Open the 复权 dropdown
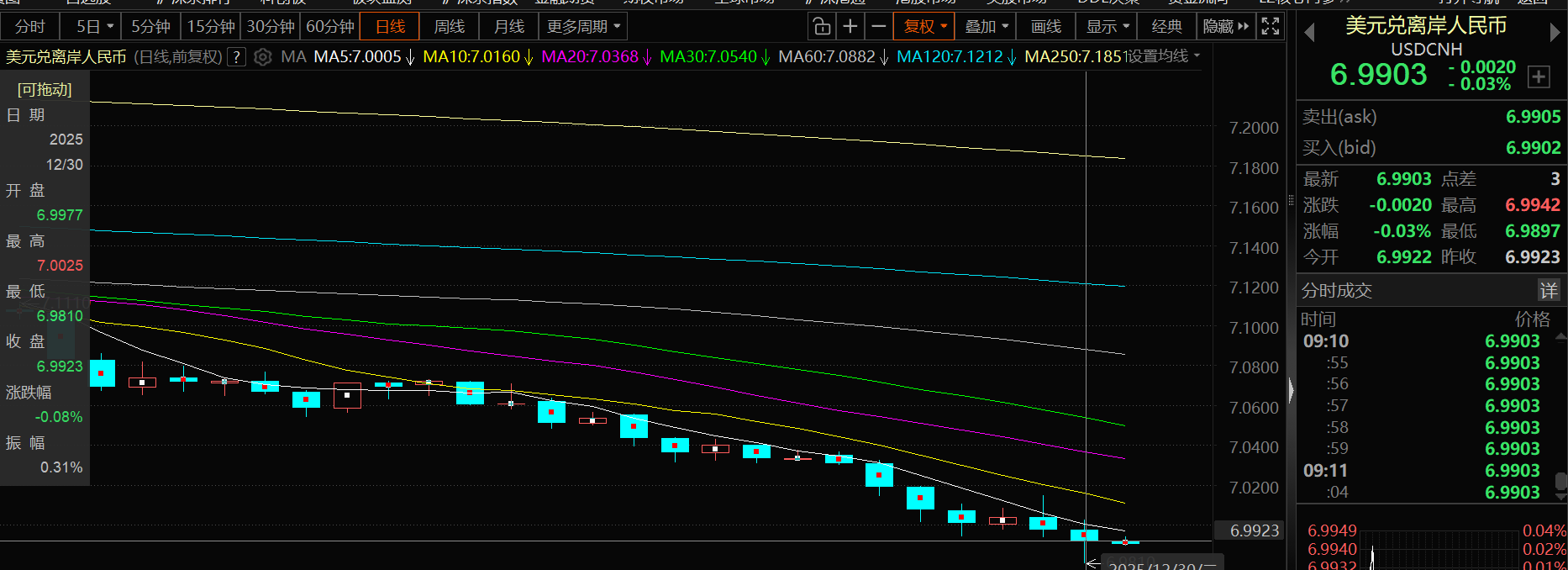Screen dimensions: 1568x570 924,27
